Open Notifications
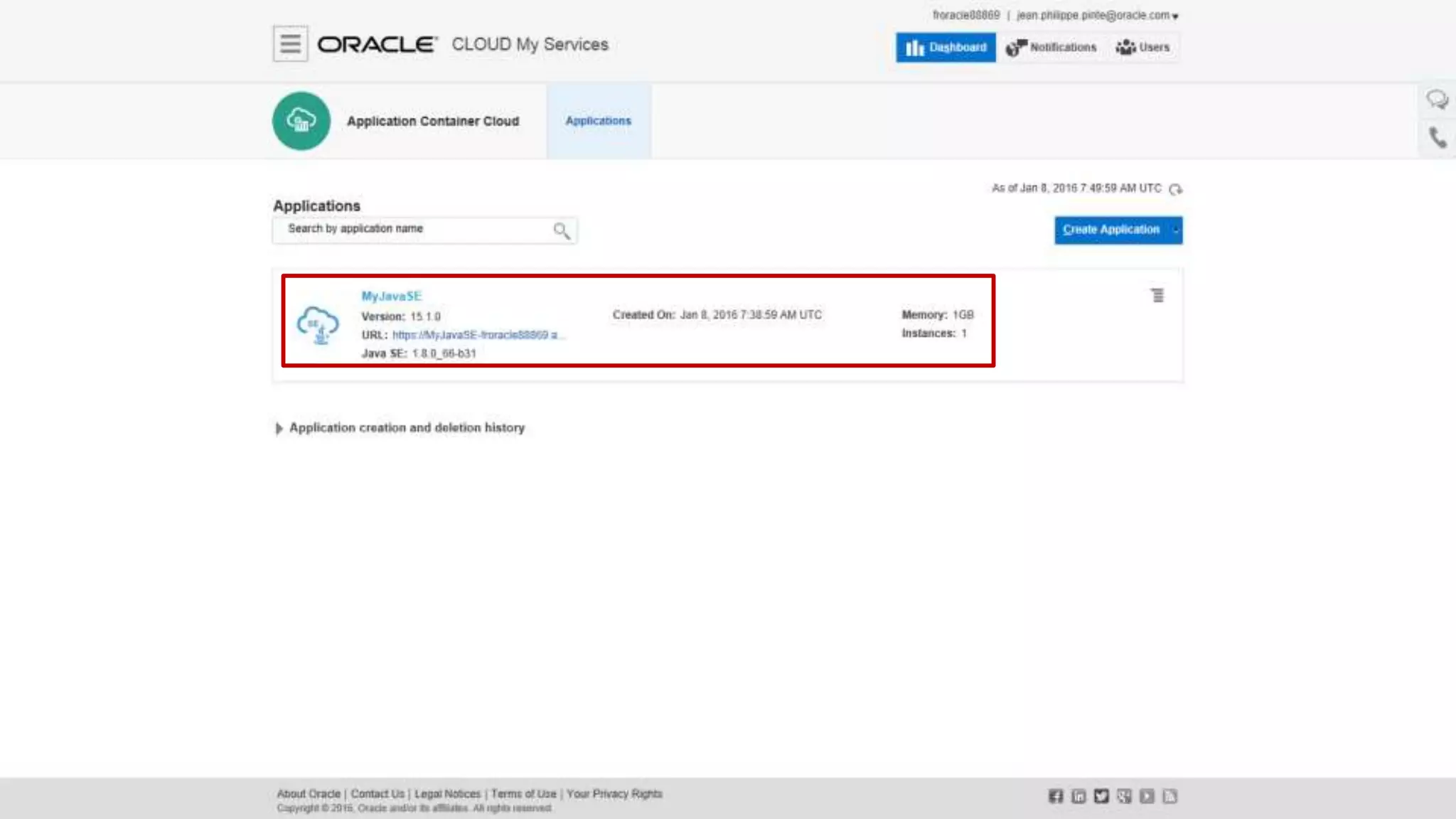Image resolution: width=1456 pixels, height=819 pixels. [x=1051, y=48]
